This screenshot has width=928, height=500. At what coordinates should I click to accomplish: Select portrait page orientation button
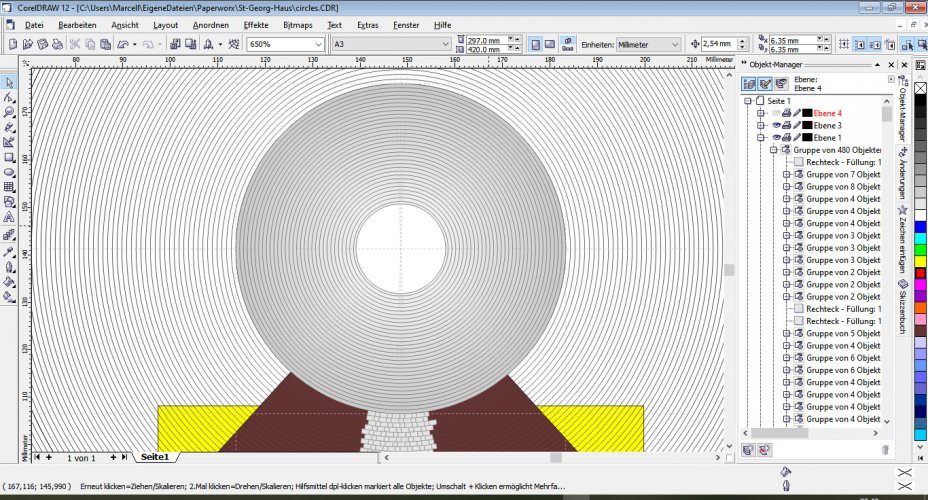tap(536, 44)
